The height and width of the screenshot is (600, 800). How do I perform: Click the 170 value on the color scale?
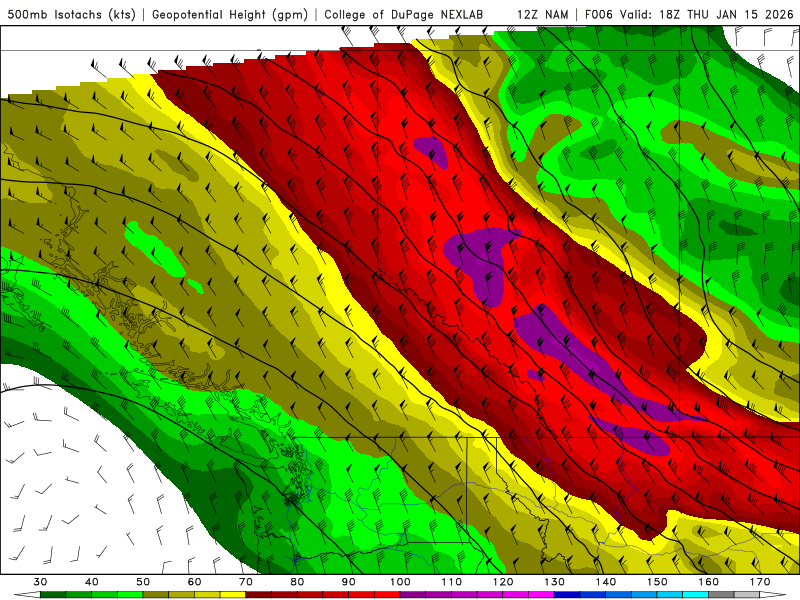pyautogui.click(x=760, y=582)
